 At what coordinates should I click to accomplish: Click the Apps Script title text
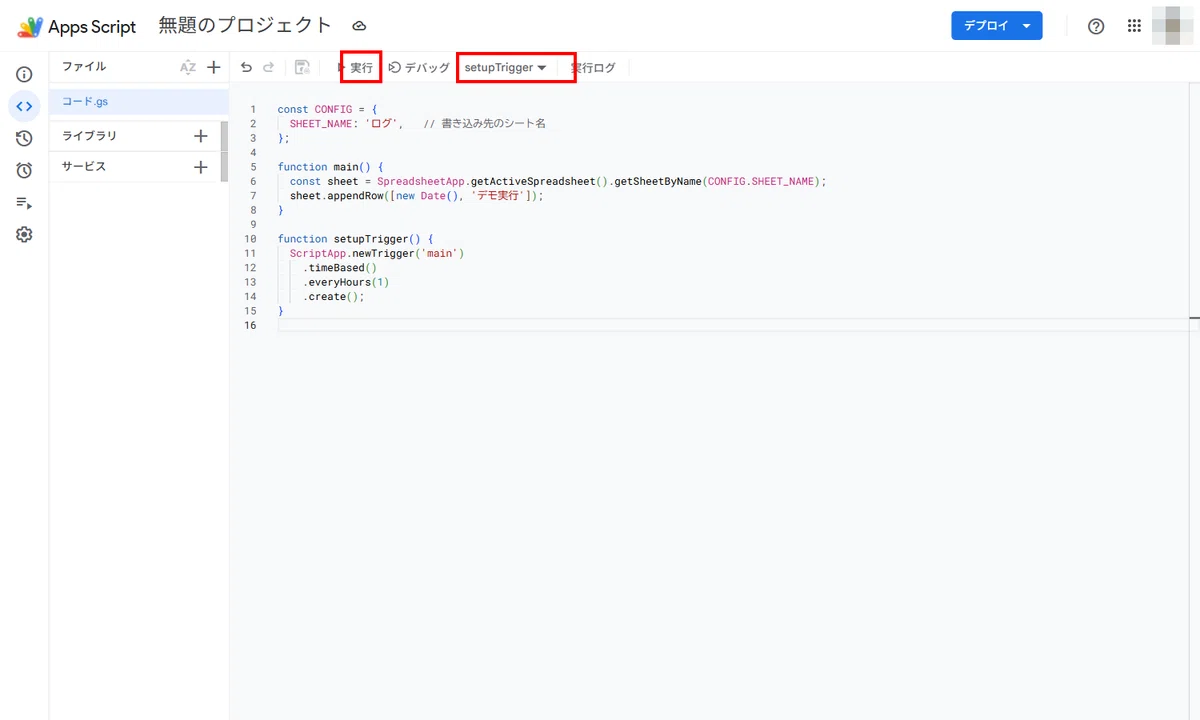click(x=92, y=27)
